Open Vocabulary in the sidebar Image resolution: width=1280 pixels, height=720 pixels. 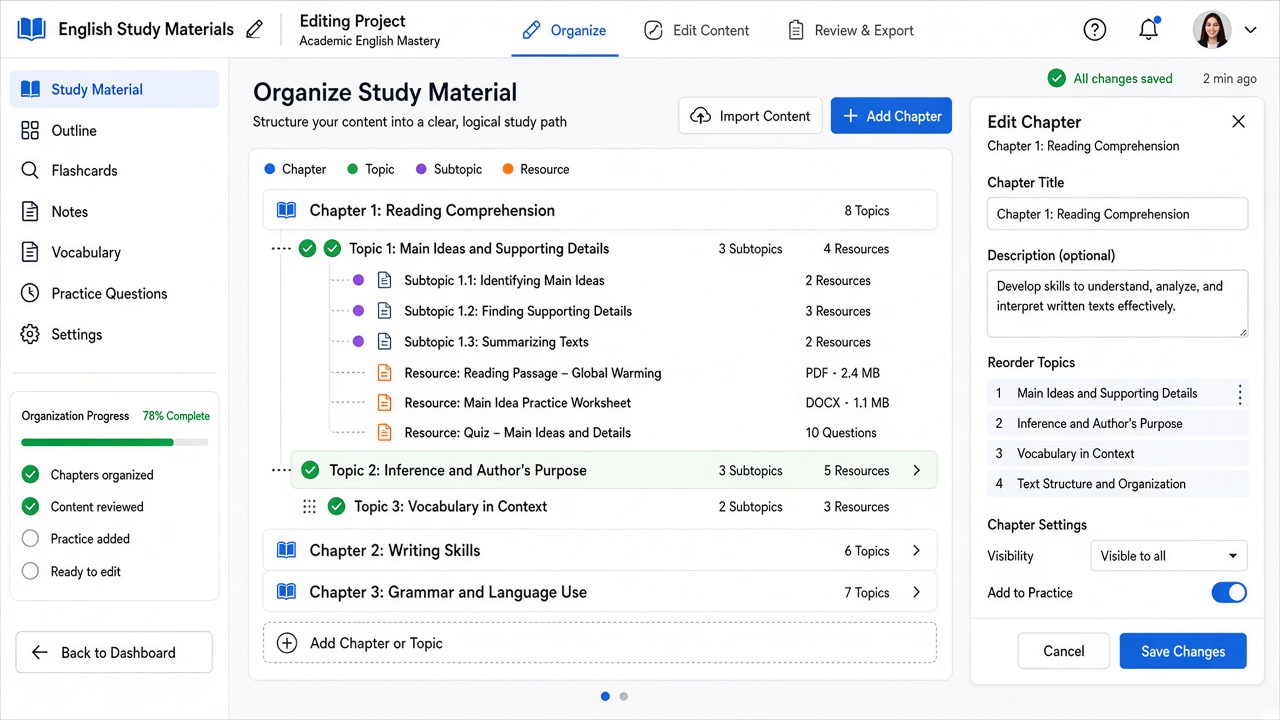tap(114, 253)
